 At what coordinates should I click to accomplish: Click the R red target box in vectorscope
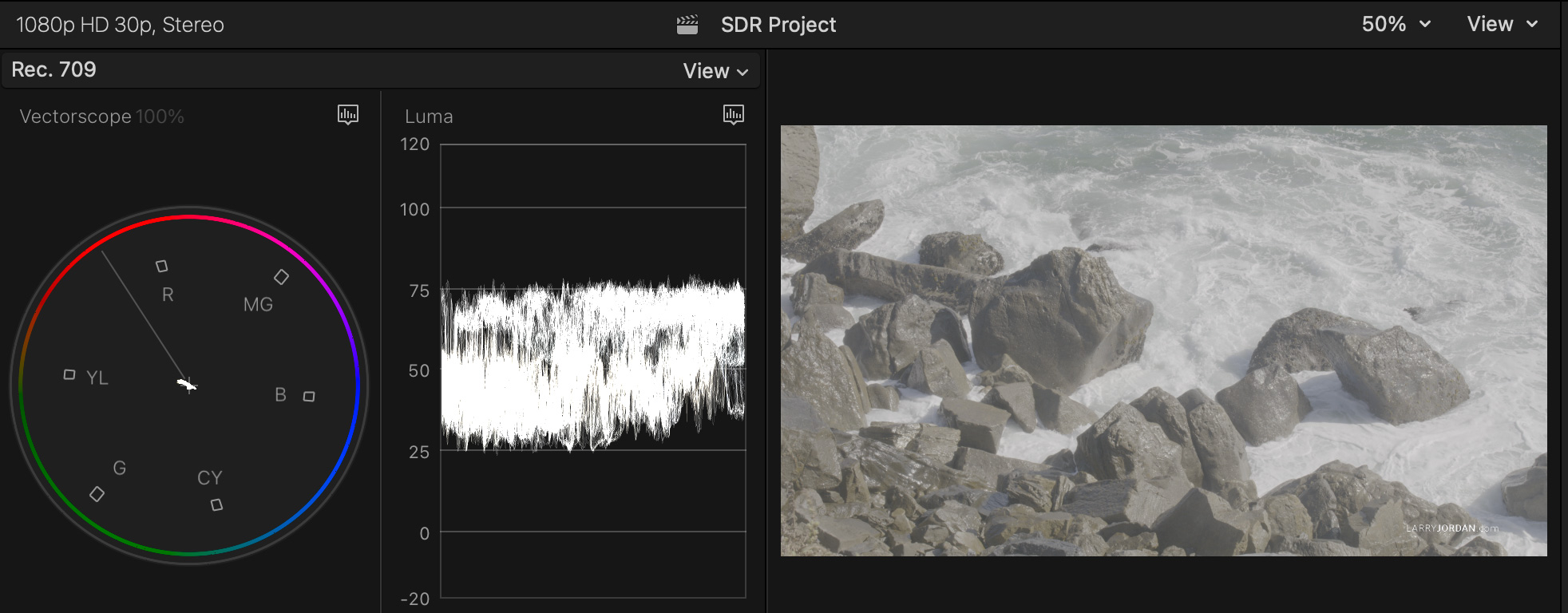(161, 266)
